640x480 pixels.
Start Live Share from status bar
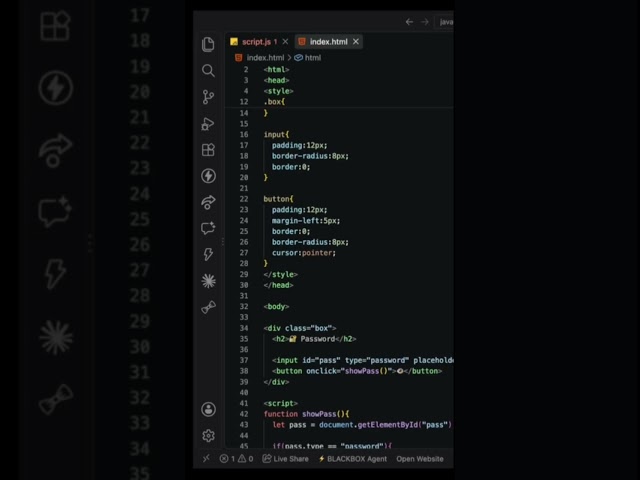coord(285,458)
